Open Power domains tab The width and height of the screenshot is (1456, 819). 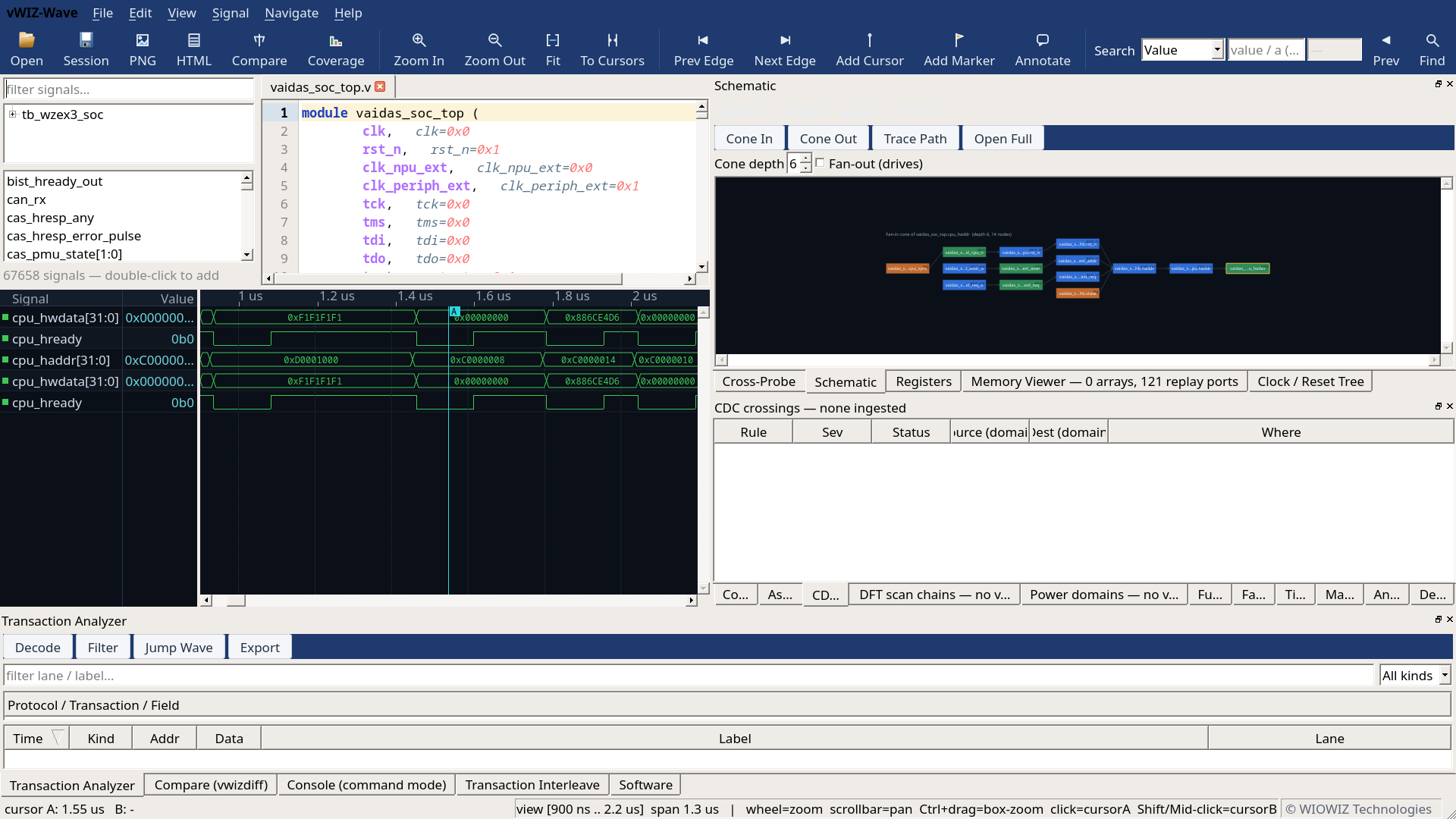[1103, 595]
